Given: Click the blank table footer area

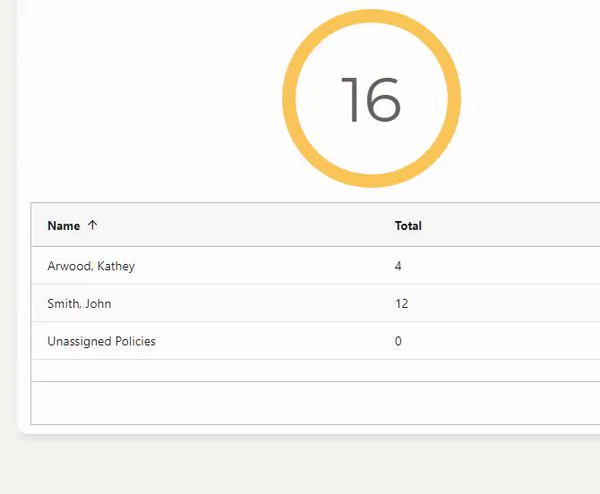Looking at the screenshot, I should [300, 403].
